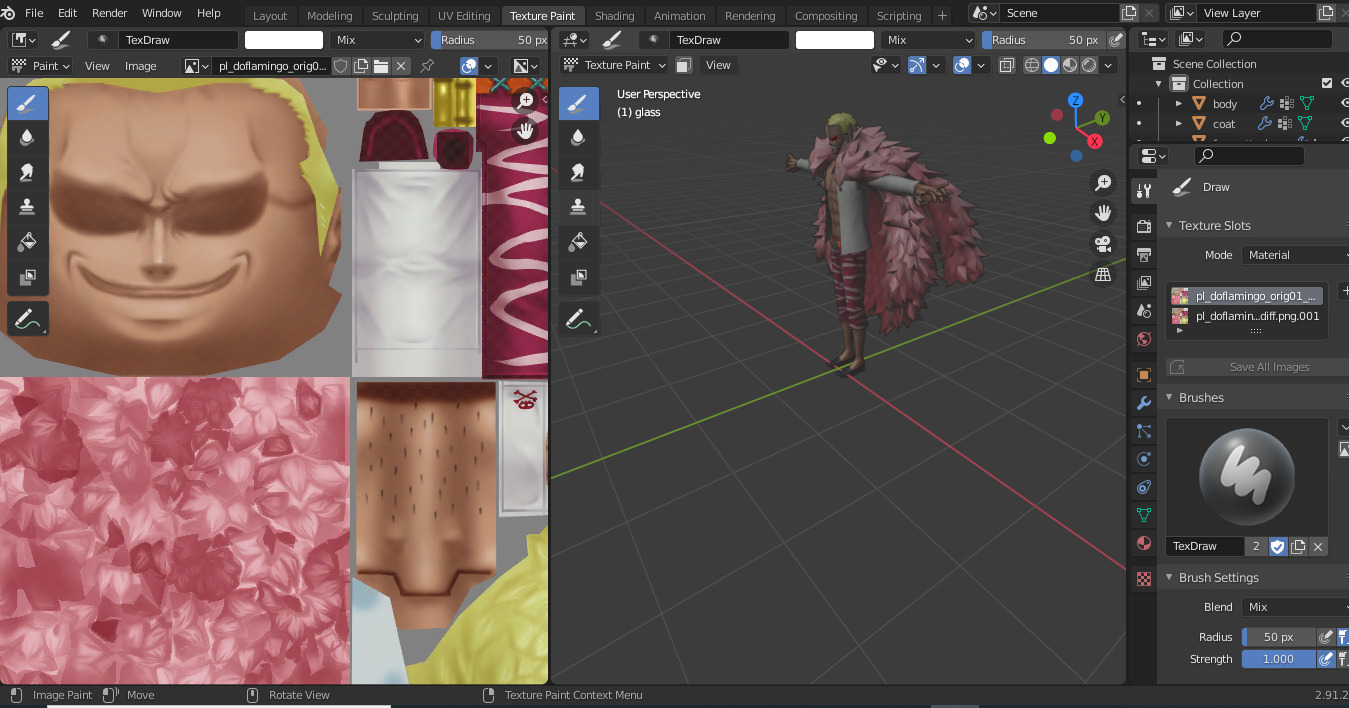Select the Clone tool in 3D viewport toolbar

578,207
